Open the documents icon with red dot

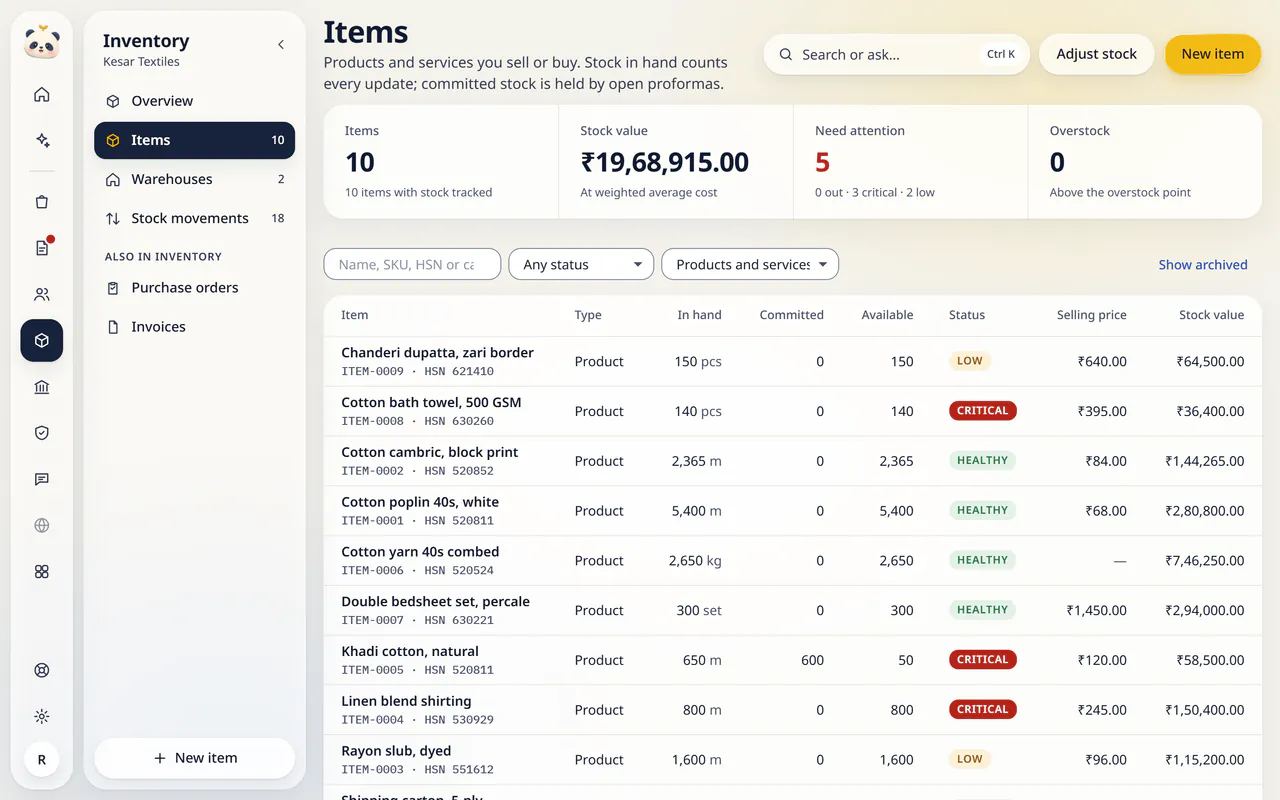42,248
